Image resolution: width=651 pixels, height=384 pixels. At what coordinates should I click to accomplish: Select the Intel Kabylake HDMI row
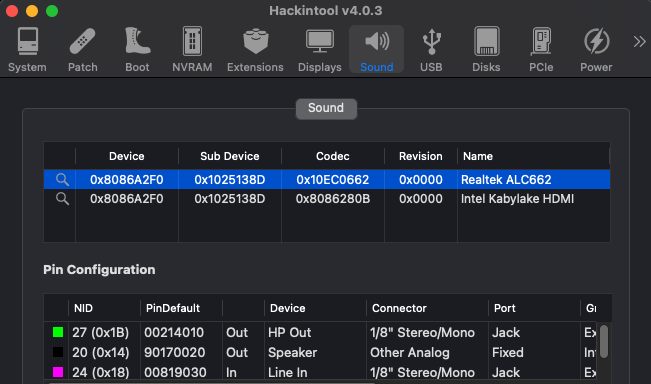tap(327, 199)
